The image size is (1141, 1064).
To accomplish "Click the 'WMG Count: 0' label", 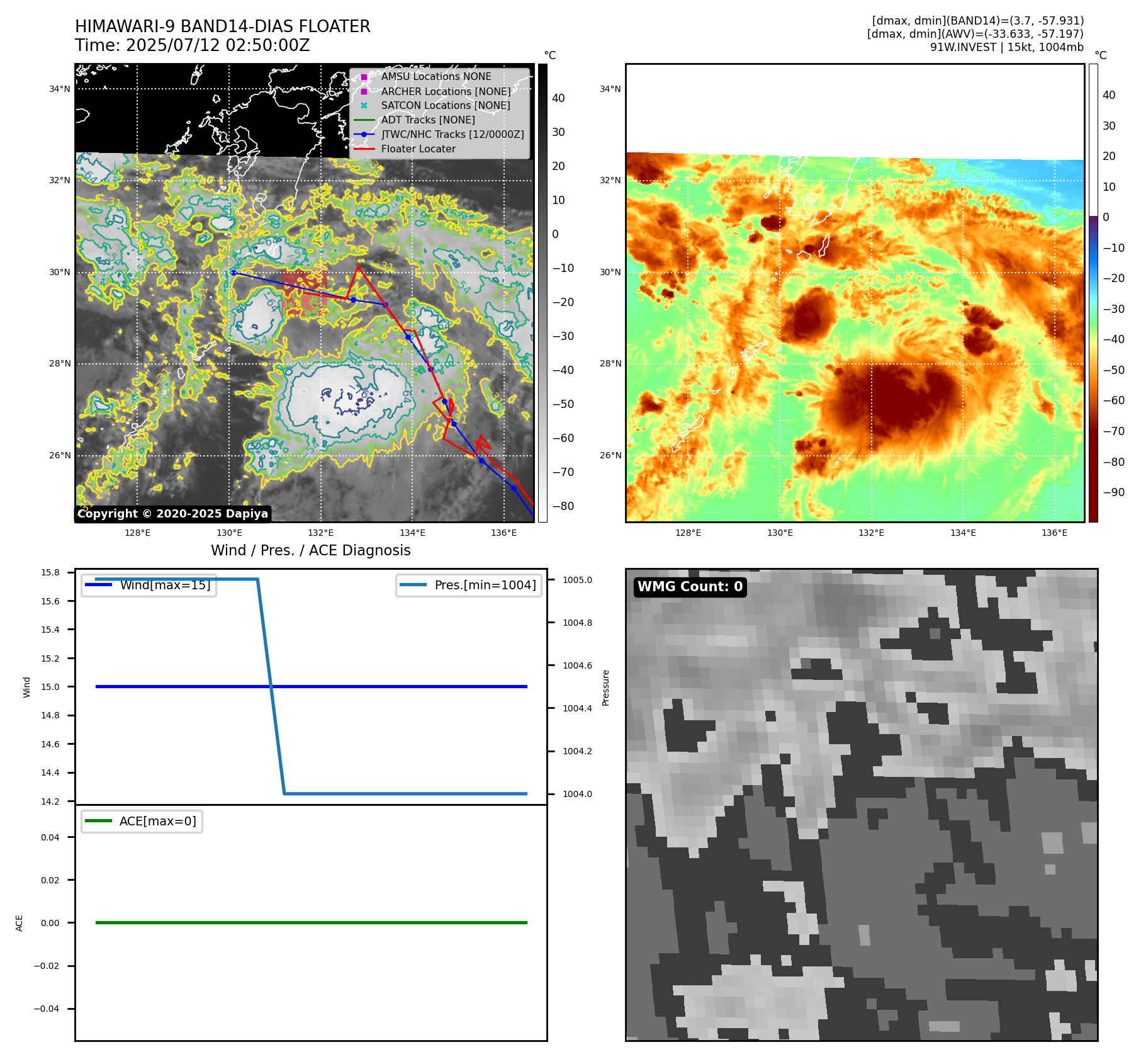I will point(690,587).
